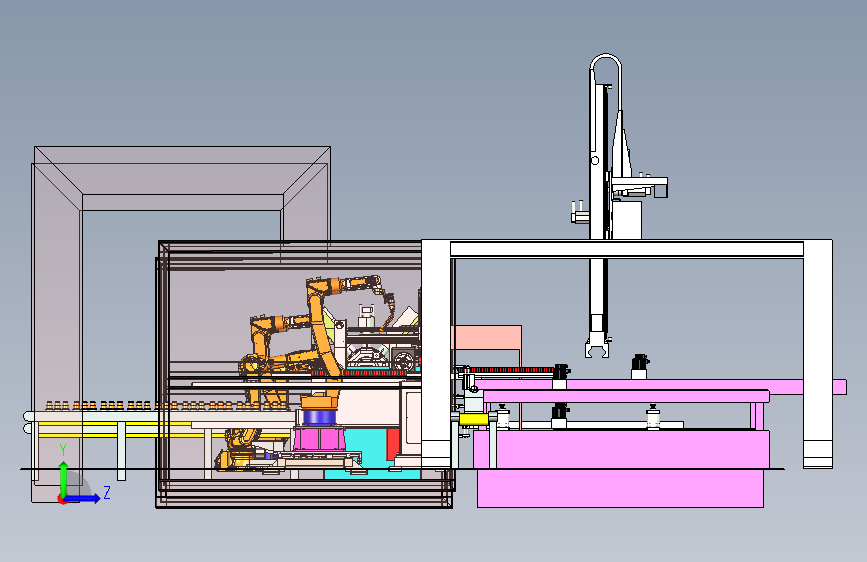Select the large pink base block at bottom

pos(620,488)
